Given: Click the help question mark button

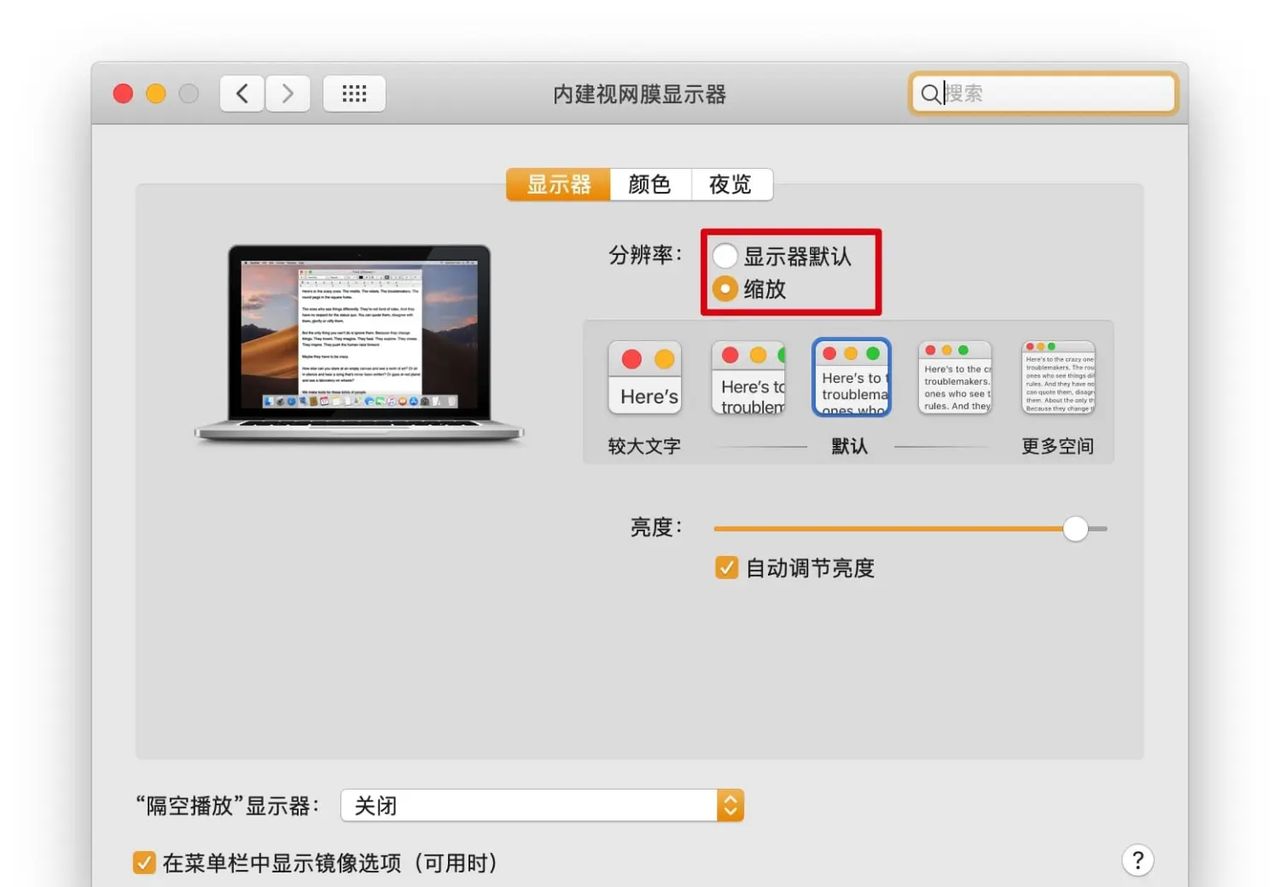Looking at the screenshot, I should click(1137, 860).
